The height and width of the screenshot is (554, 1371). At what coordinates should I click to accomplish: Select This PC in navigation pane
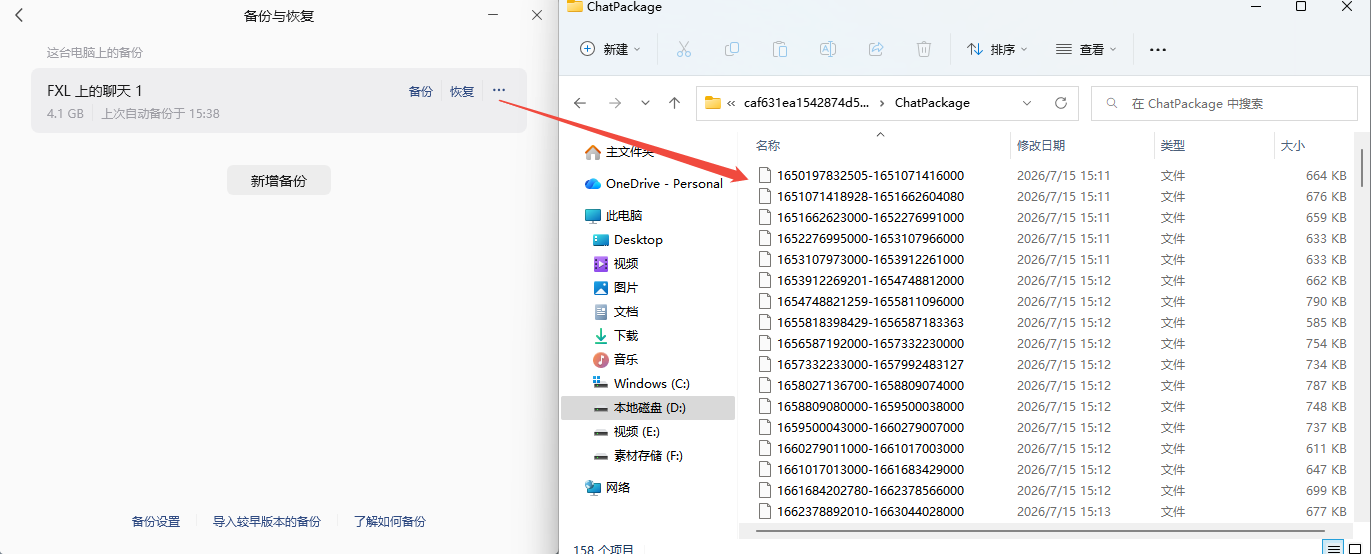coord(614,216)
